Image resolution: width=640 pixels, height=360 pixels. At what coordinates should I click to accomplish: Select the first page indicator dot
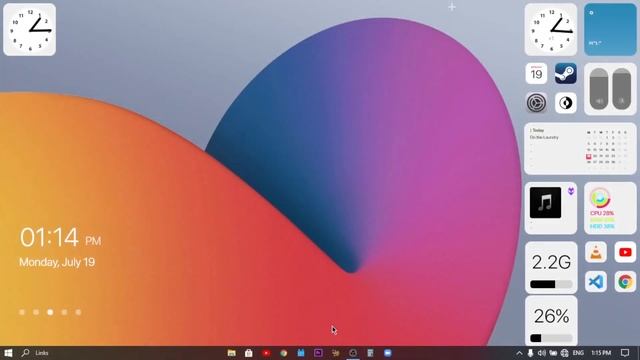[22, 312]
